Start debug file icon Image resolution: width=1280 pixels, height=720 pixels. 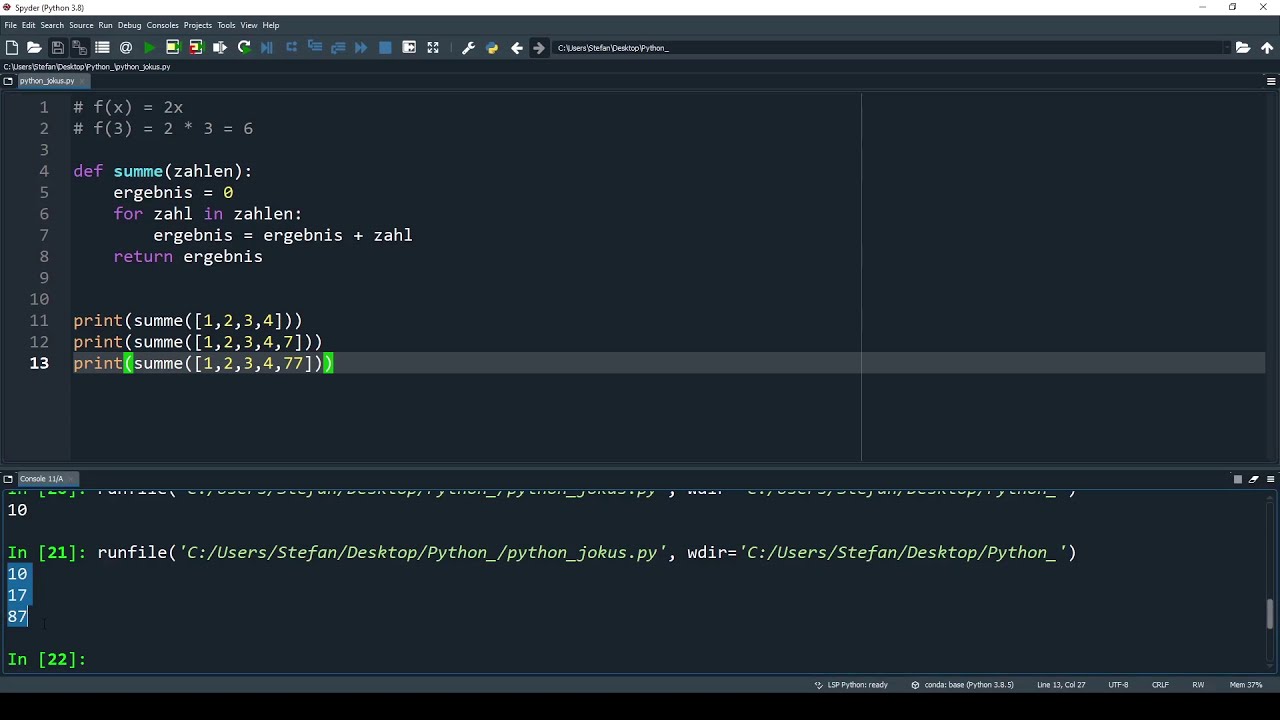(267, 47)
